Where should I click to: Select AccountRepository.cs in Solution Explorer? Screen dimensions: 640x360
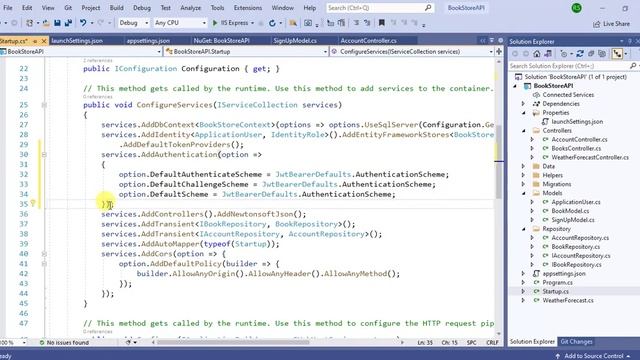pyautogui.click(x=580, y=238)
